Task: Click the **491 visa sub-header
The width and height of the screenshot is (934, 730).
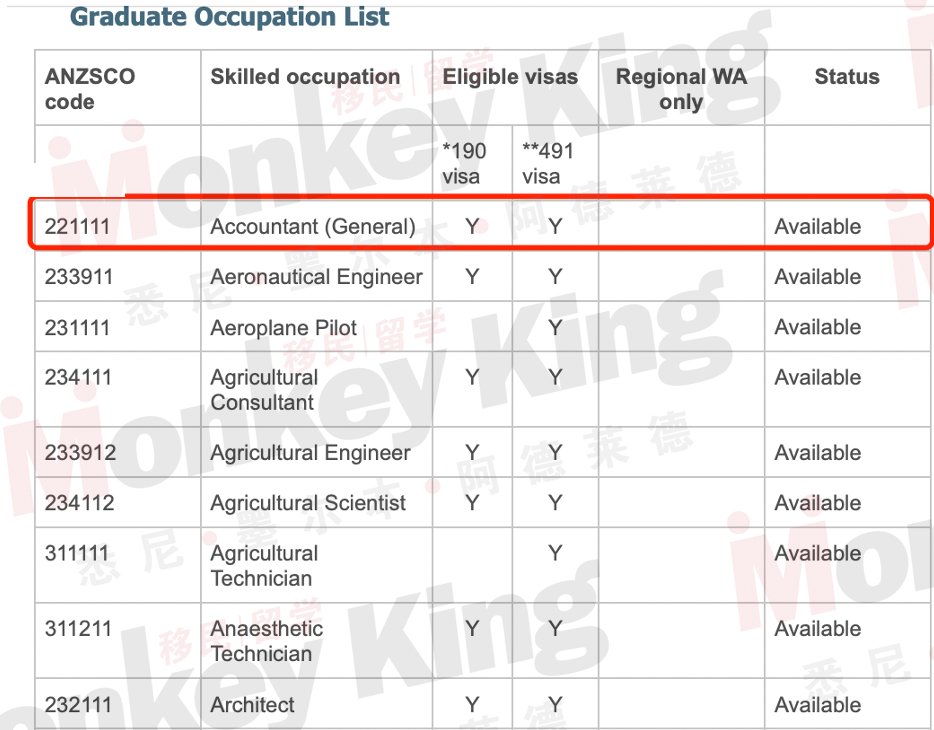Action: click(x=547, y=164)
